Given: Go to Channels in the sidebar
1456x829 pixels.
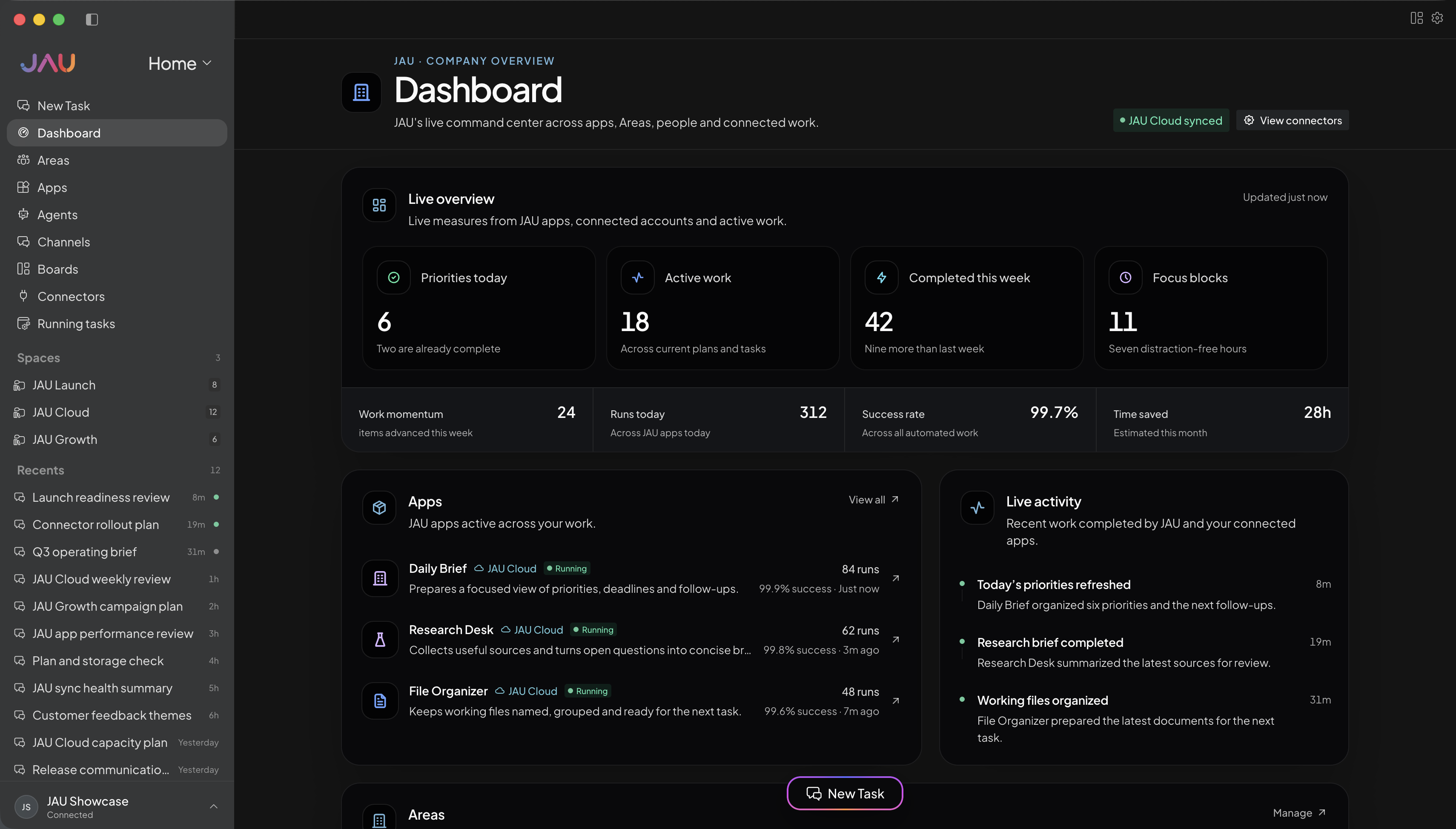Looking at the screenshot, I should (117, 242).
